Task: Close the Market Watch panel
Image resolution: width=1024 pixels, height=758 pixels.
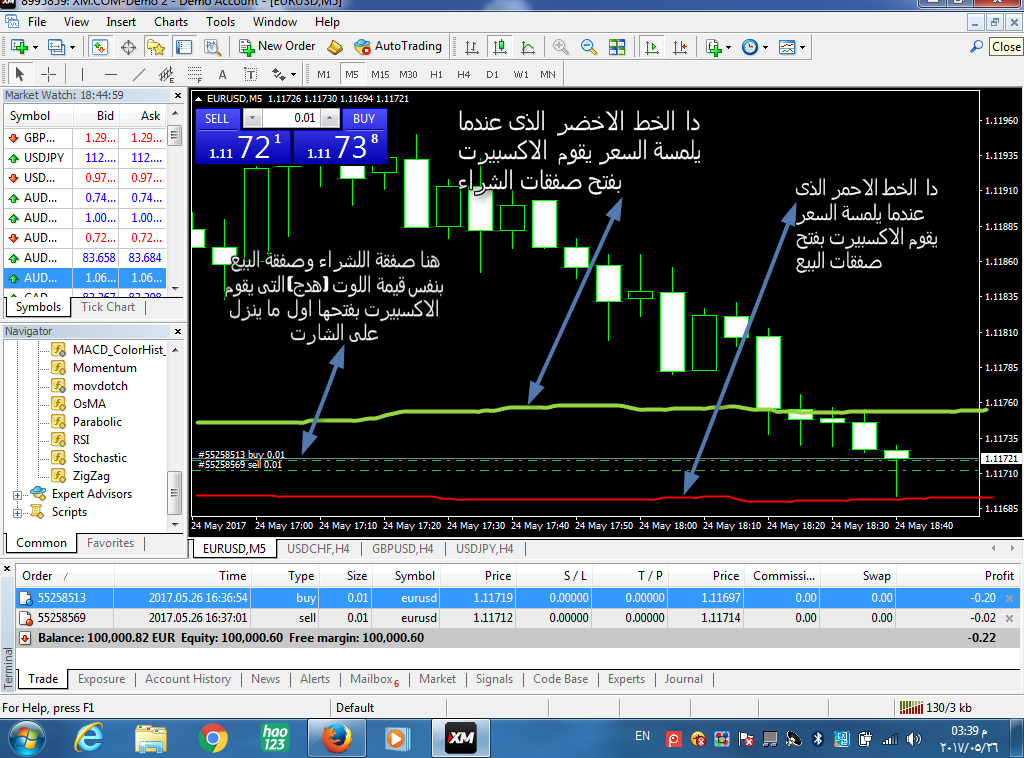Action: (x=178, y=95)
